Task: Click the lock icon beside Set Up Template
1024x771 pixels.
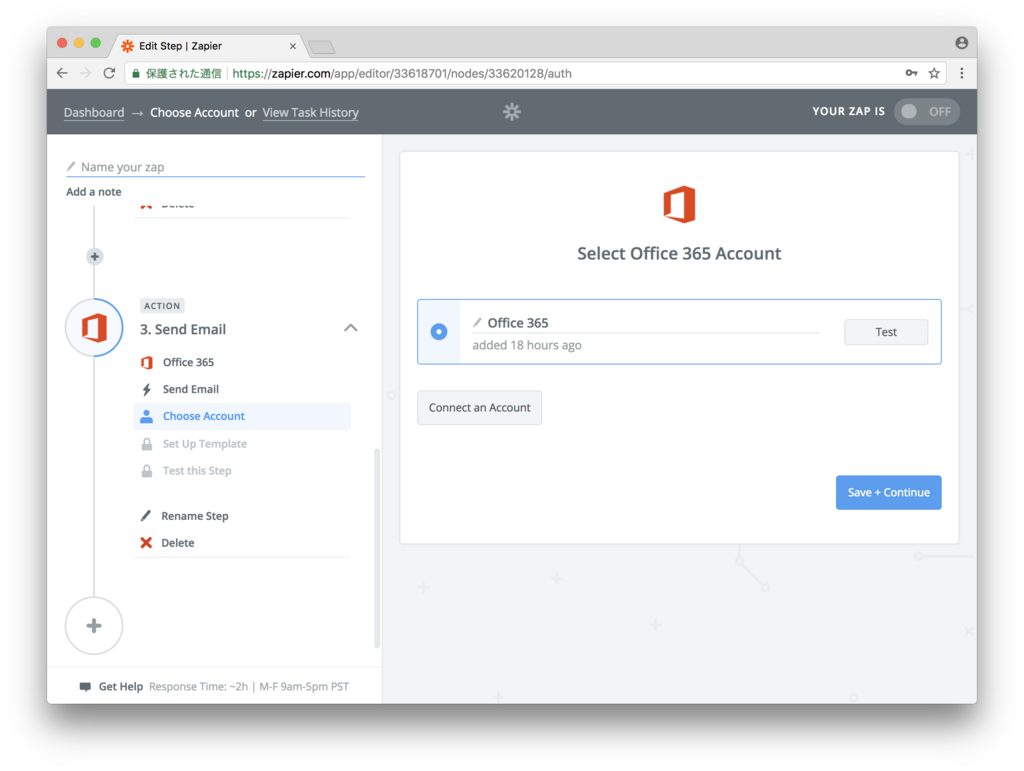Action: (x=147, y=444)
